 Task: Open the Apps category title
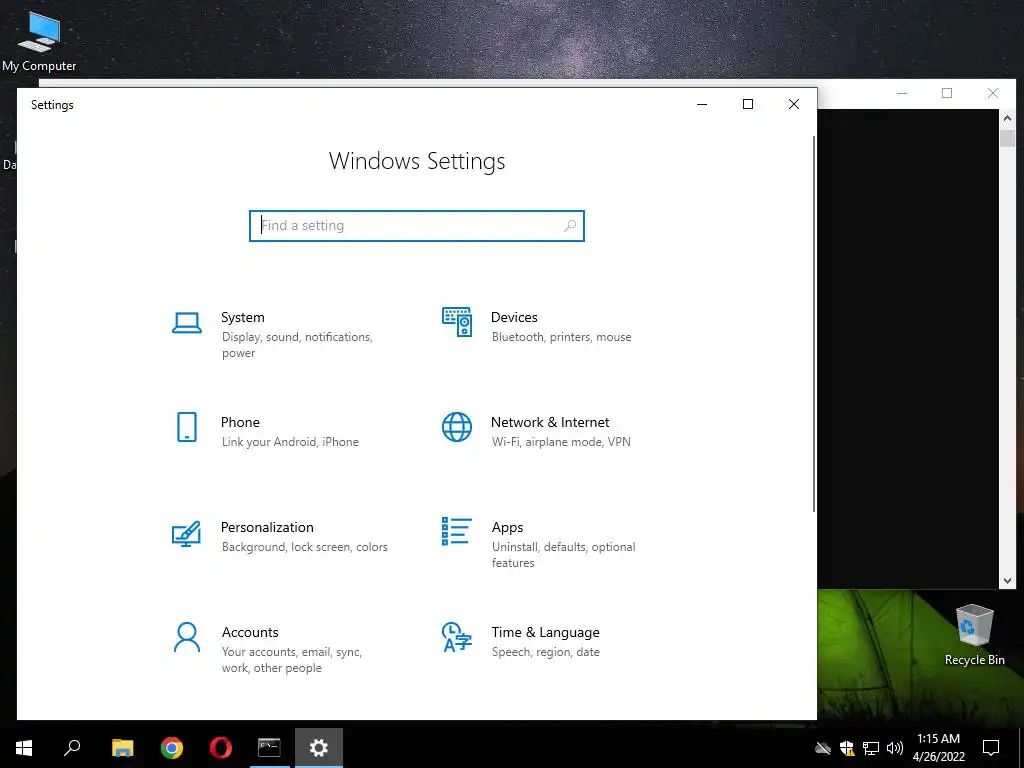[507, 528]
